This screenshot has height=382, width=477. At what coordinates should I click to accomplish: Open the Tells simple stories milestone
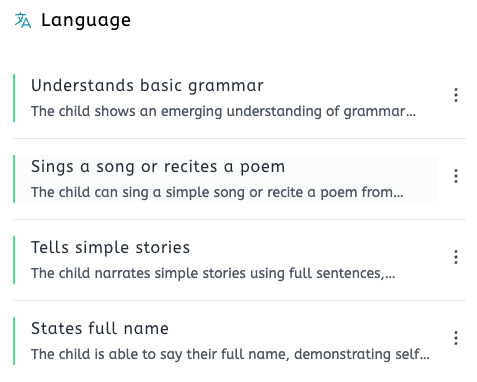[x=110, y=248]
